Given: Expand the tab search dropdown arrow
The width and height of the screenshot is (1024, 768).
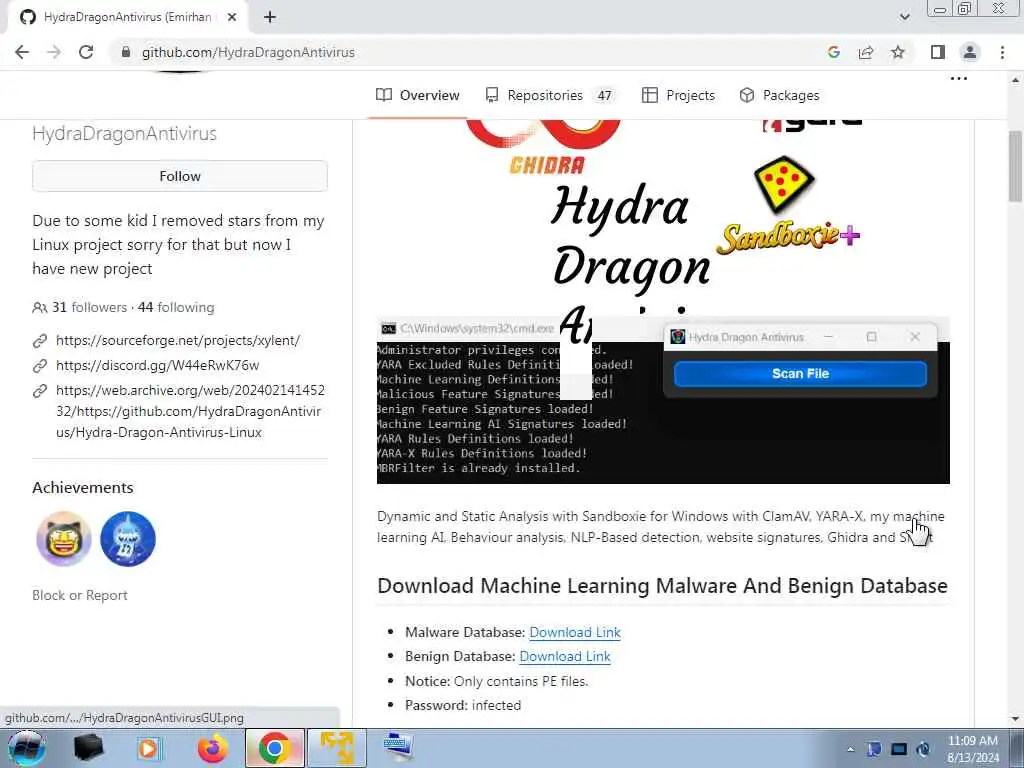Looking at the screenshot, I should point(904,17).
